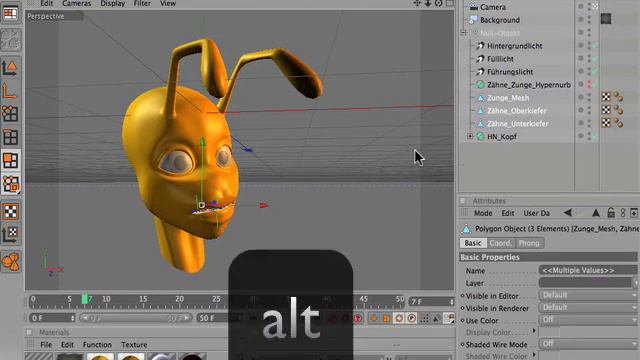Screen dimensions: 640x360
Task: Open the Attributes Mode menu
Action: 483,213
